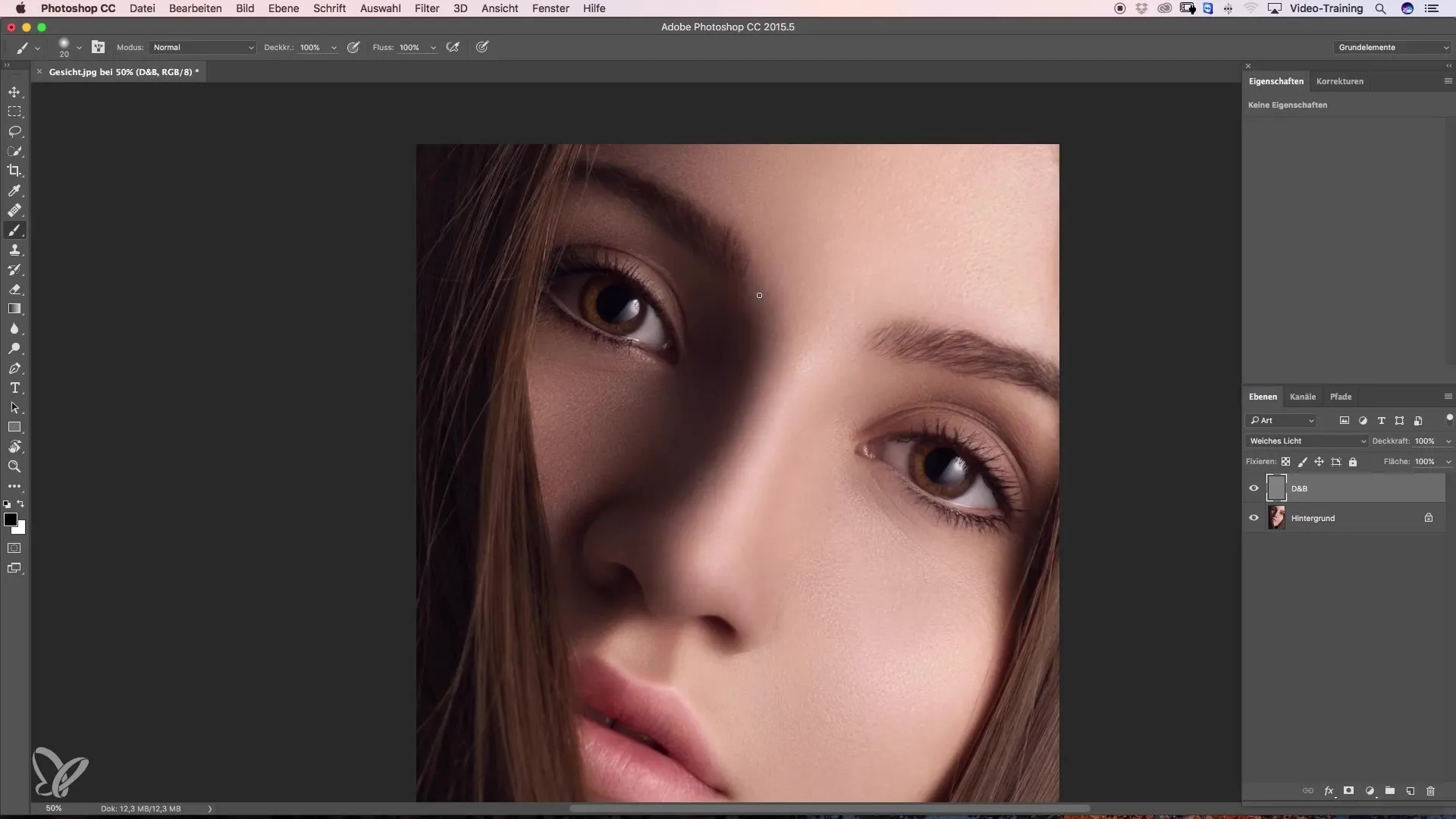Click the foreground color swatch
The height and width of the screenshot is (819, 1456).
click(10, 519)
